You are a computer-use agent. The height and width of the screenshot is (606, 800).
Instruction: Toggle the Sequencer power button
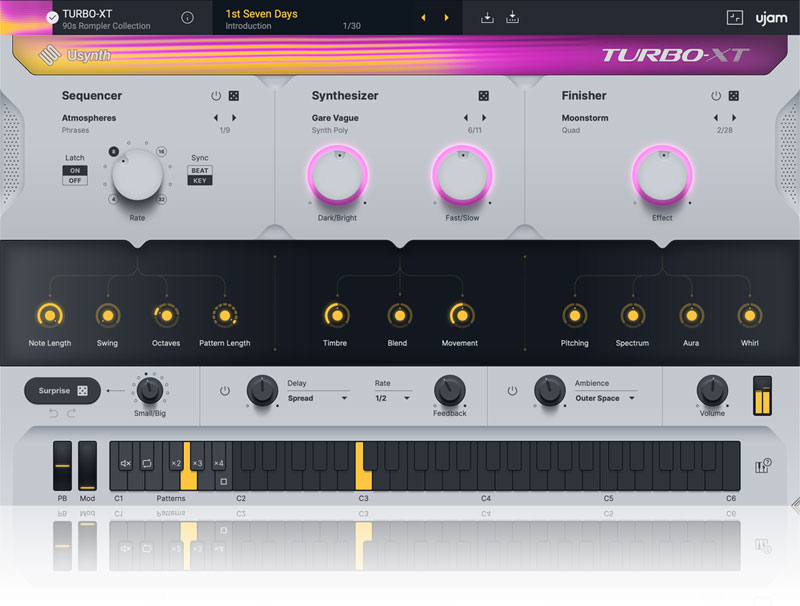pos(215,96)
